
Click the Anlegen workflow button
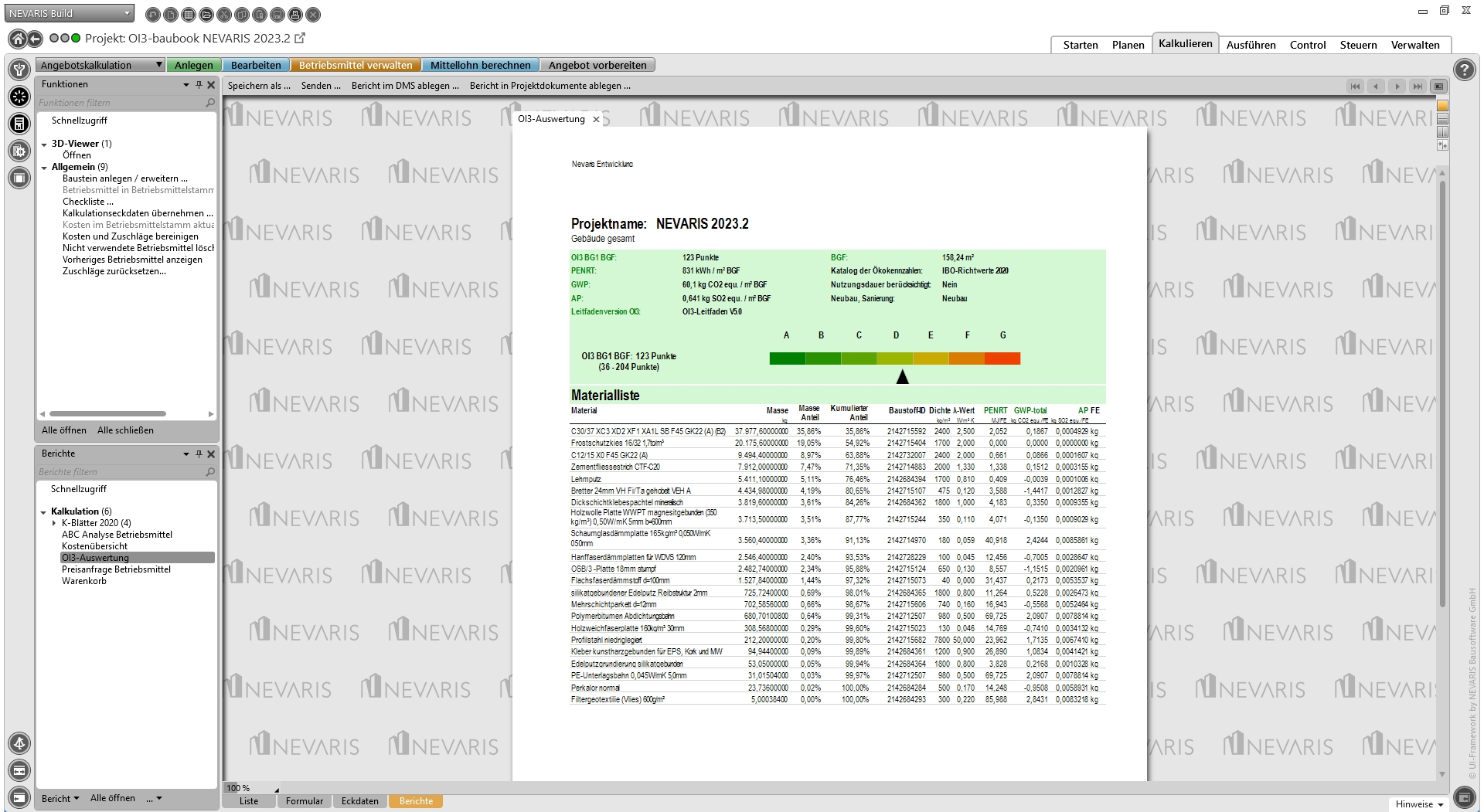[x=194, y=65]
